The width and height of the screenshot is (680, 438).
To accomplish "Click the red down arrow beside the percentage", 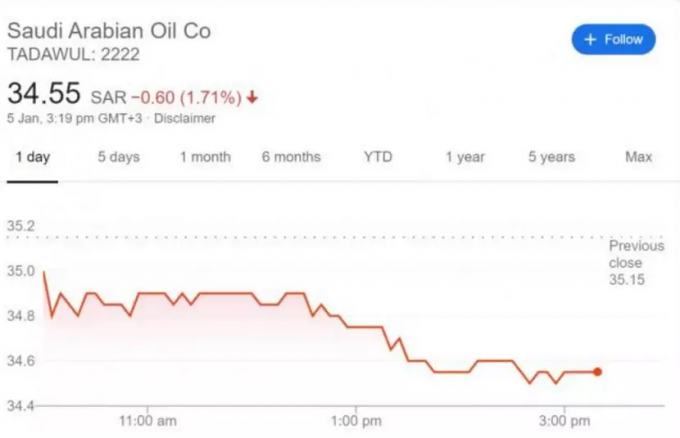I will click(x=252, y=98).
